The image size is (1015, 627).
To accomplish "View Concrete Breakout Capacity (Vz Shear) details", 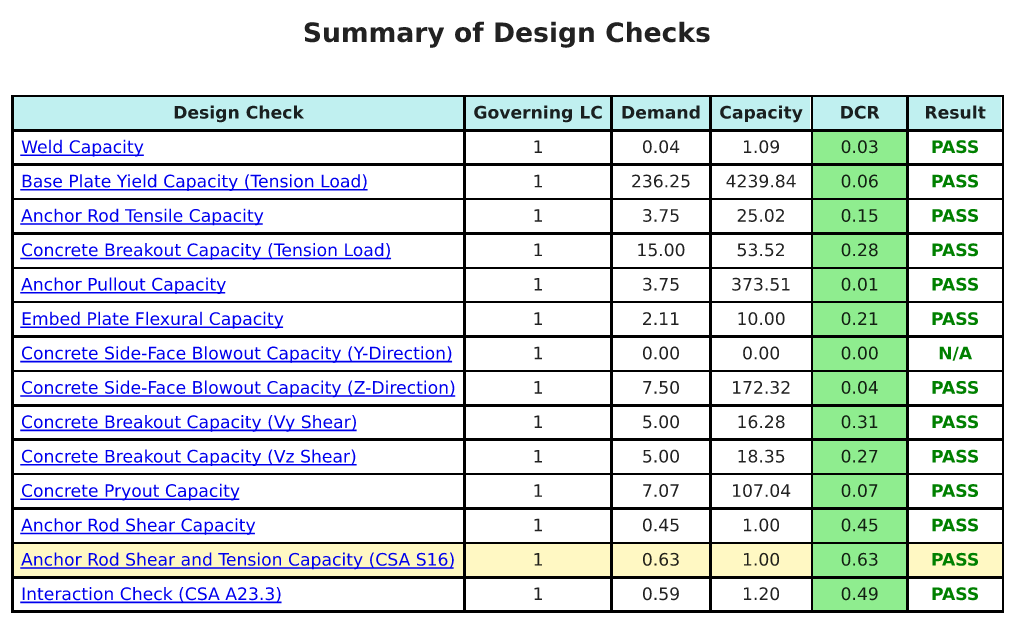I will (x=187, y=457).
